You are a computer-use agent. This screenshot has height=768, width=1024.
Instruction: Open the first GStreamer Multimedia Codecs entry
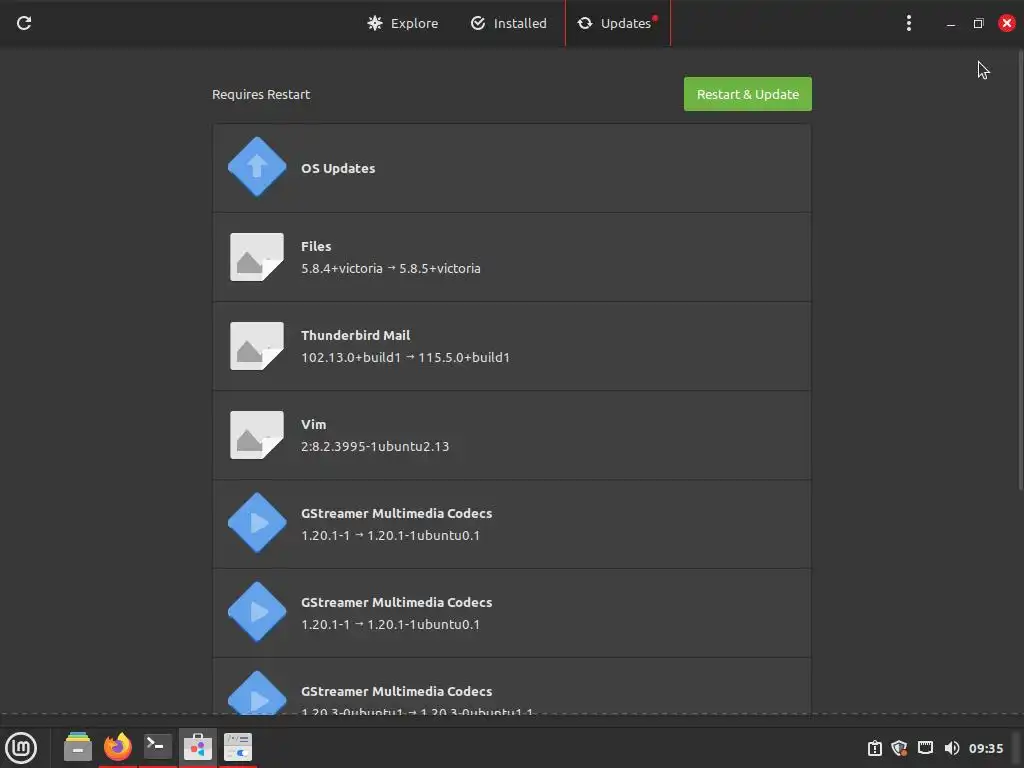(512, 524)
